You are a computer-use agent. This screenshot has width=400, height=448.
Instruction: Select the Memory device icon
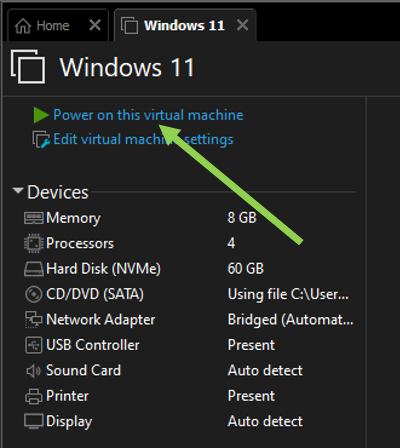(x=34, y=218)
